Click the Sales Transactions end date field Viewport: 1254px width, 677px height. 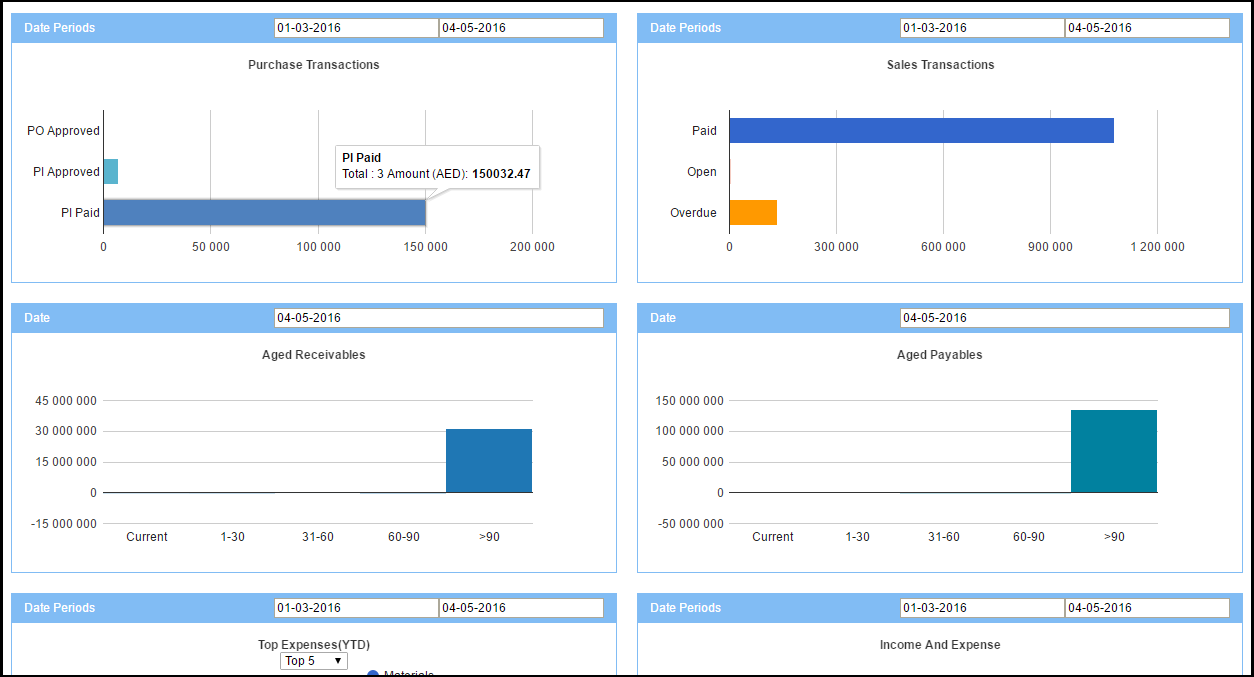point(1147,28)
